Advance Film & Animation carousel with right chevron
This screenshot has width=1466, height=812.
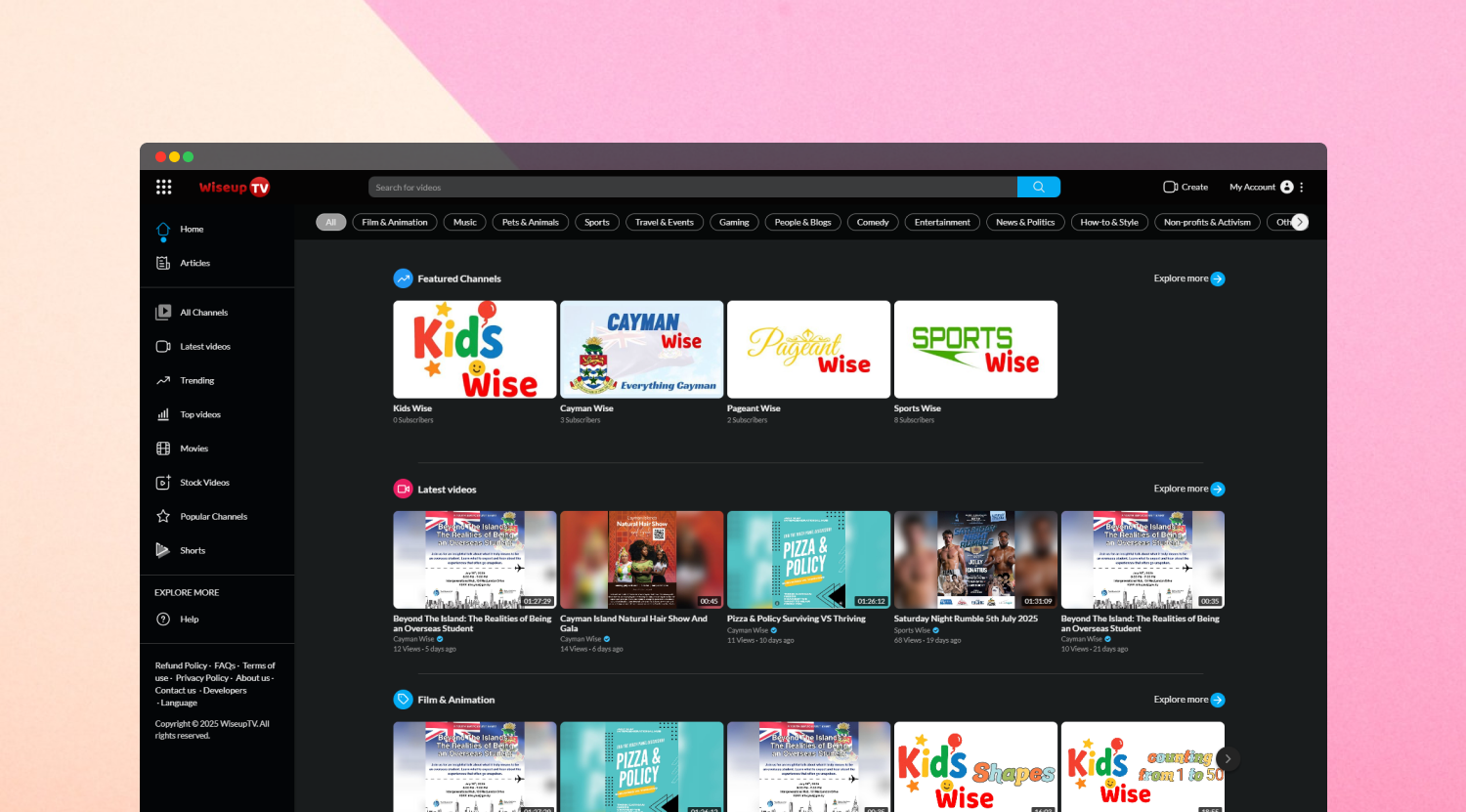pos(1229,758)
